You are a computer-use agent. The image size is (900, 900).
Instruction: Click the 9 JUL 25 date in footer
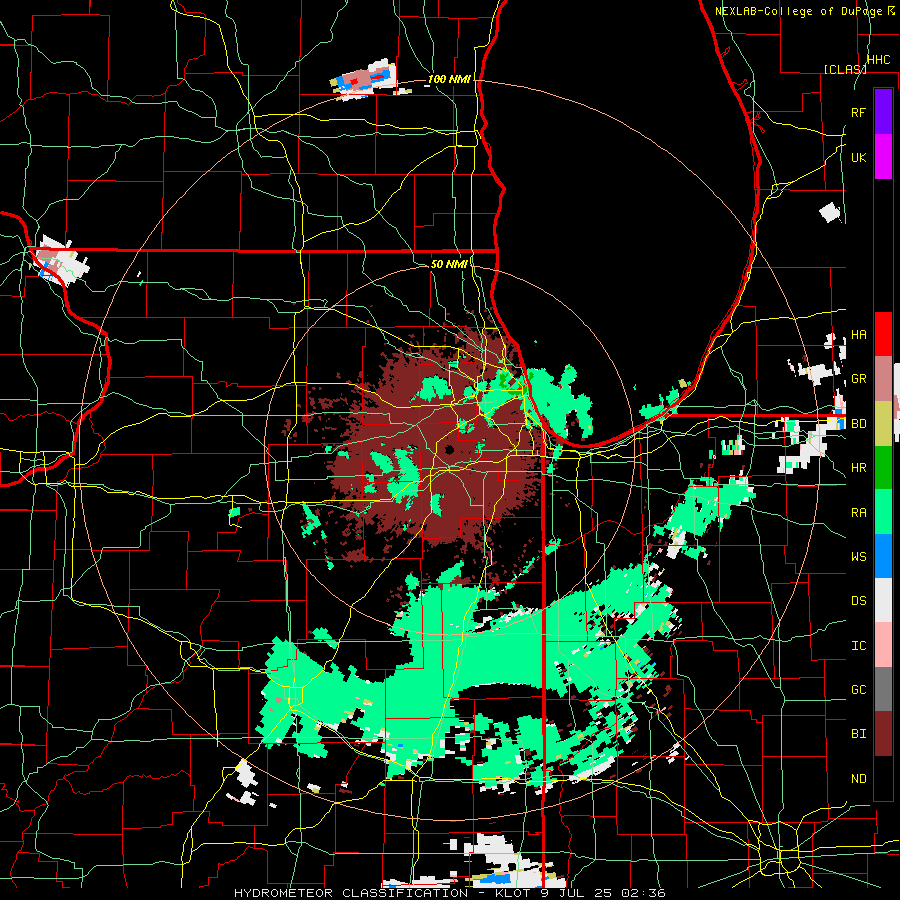click(575, 893)
